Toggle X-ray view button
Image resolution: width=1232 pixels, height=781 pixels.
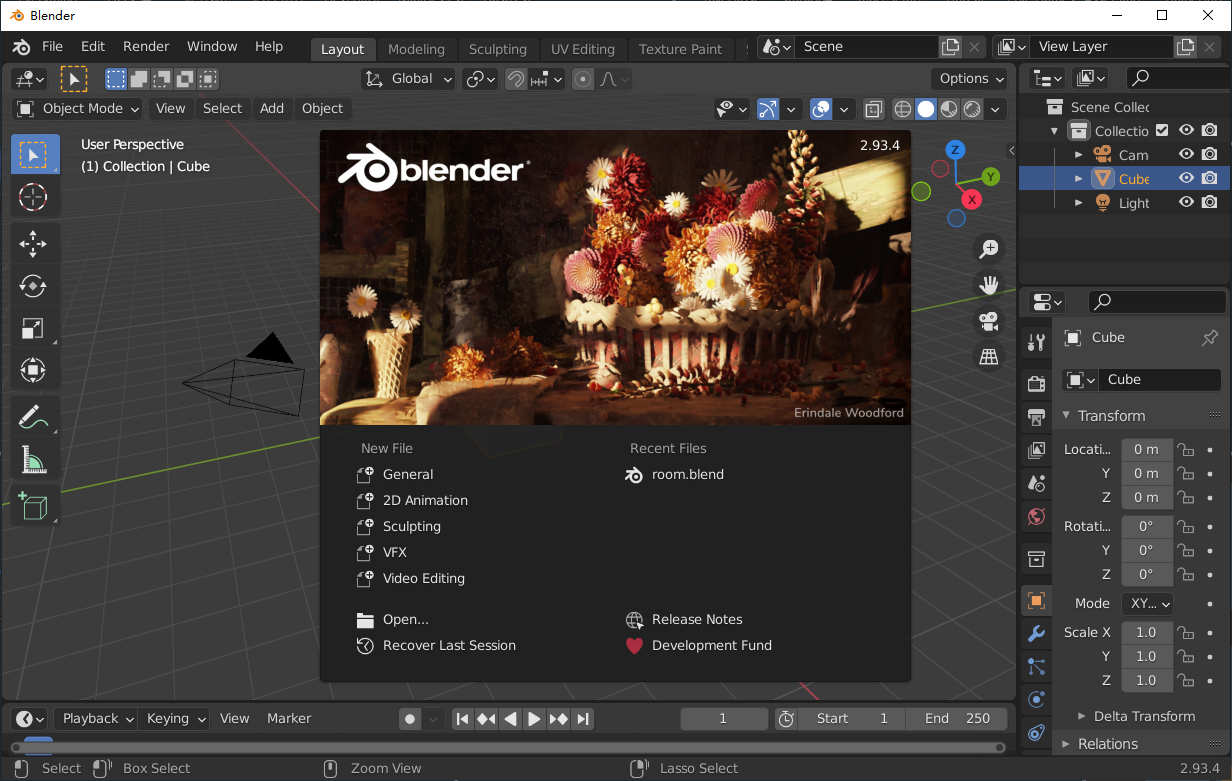(873, 109)
